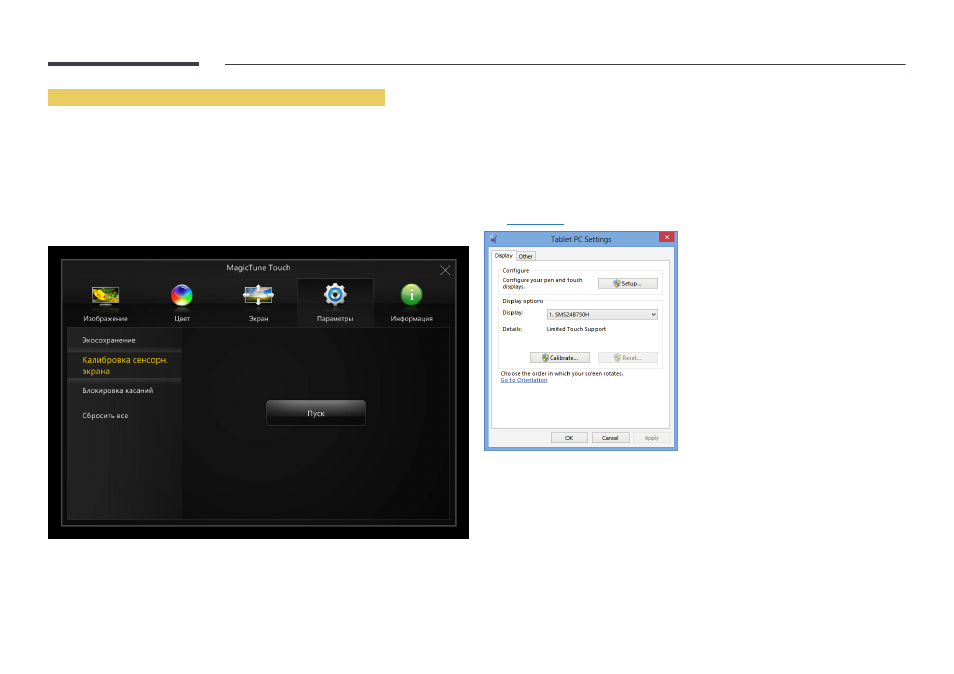Click the Setup... button

pyautogui.click(x=627, y=283)
